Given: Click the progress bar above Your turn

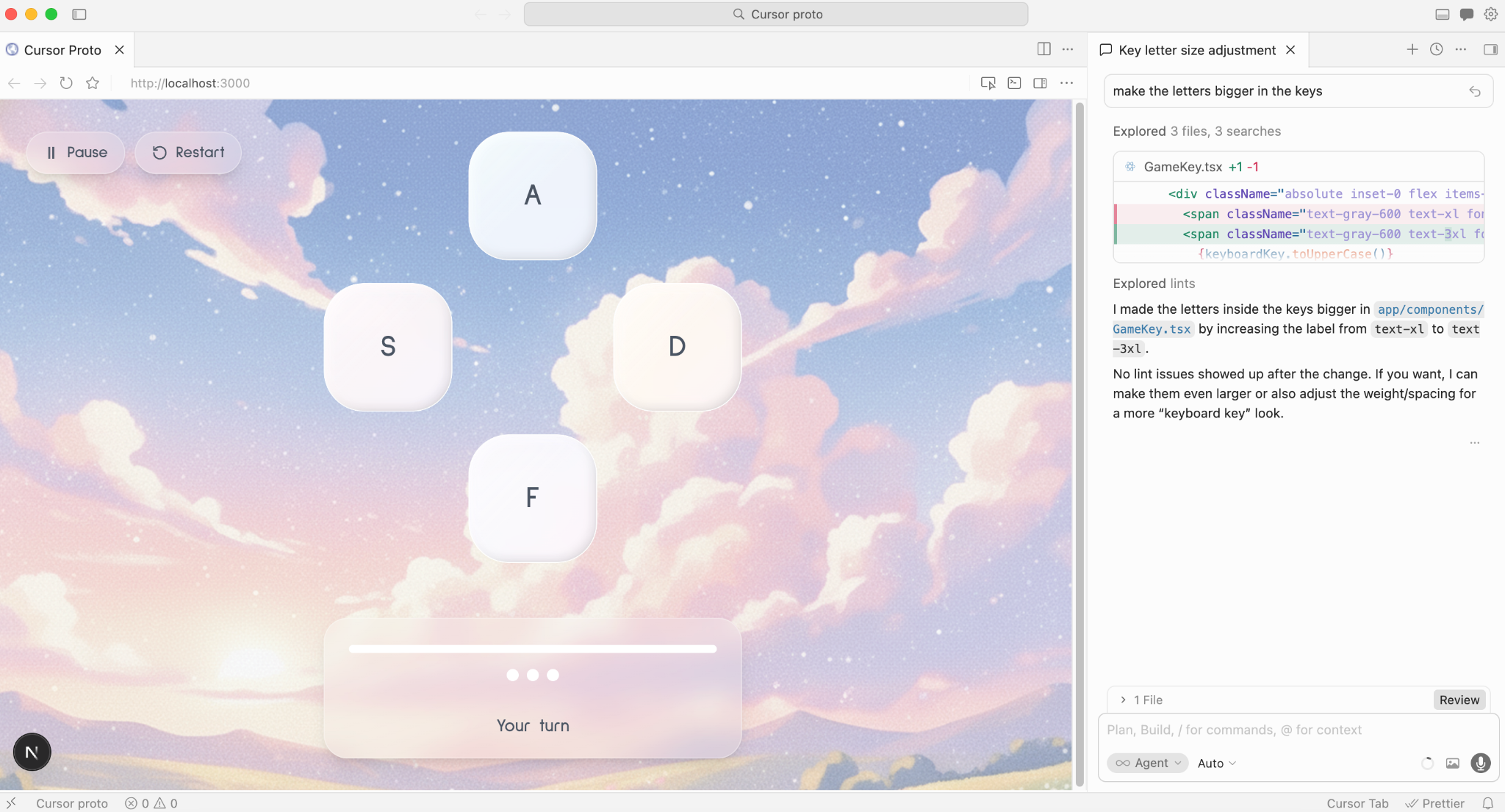Looking at the screenshot, I should pyautogui.click(x=532, y=648).
